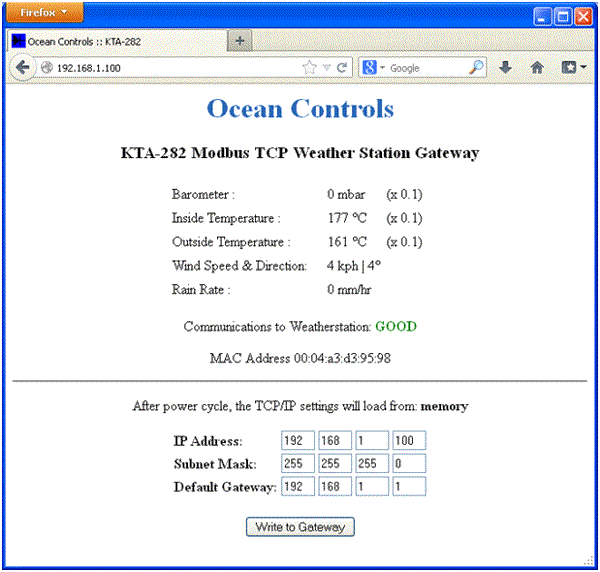Click IP Address fourth octet field 100
The image size is (600, 572).
(409, 440)
